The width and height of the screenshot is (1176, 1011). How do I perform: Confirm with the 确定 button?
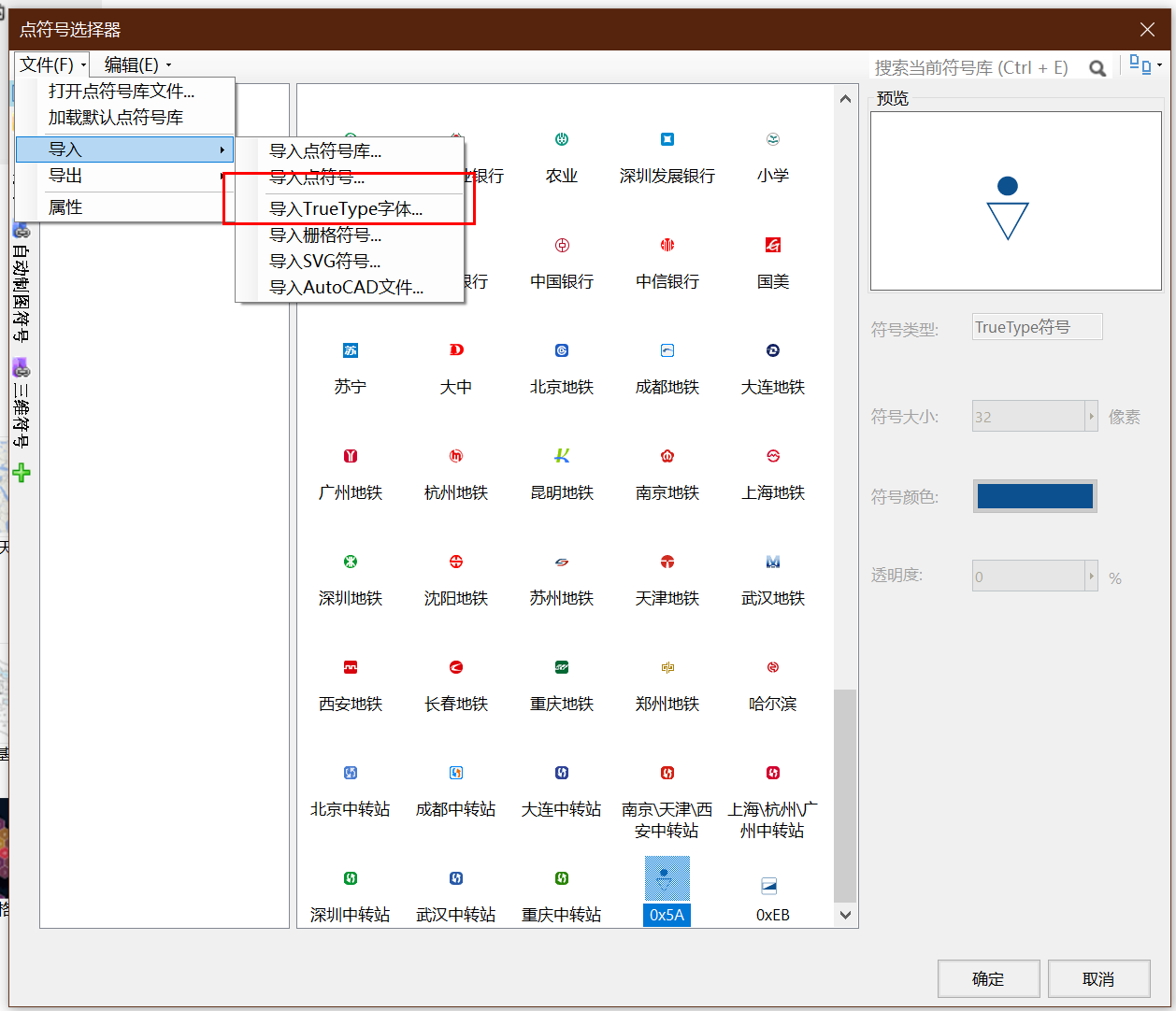click(989, 979)
